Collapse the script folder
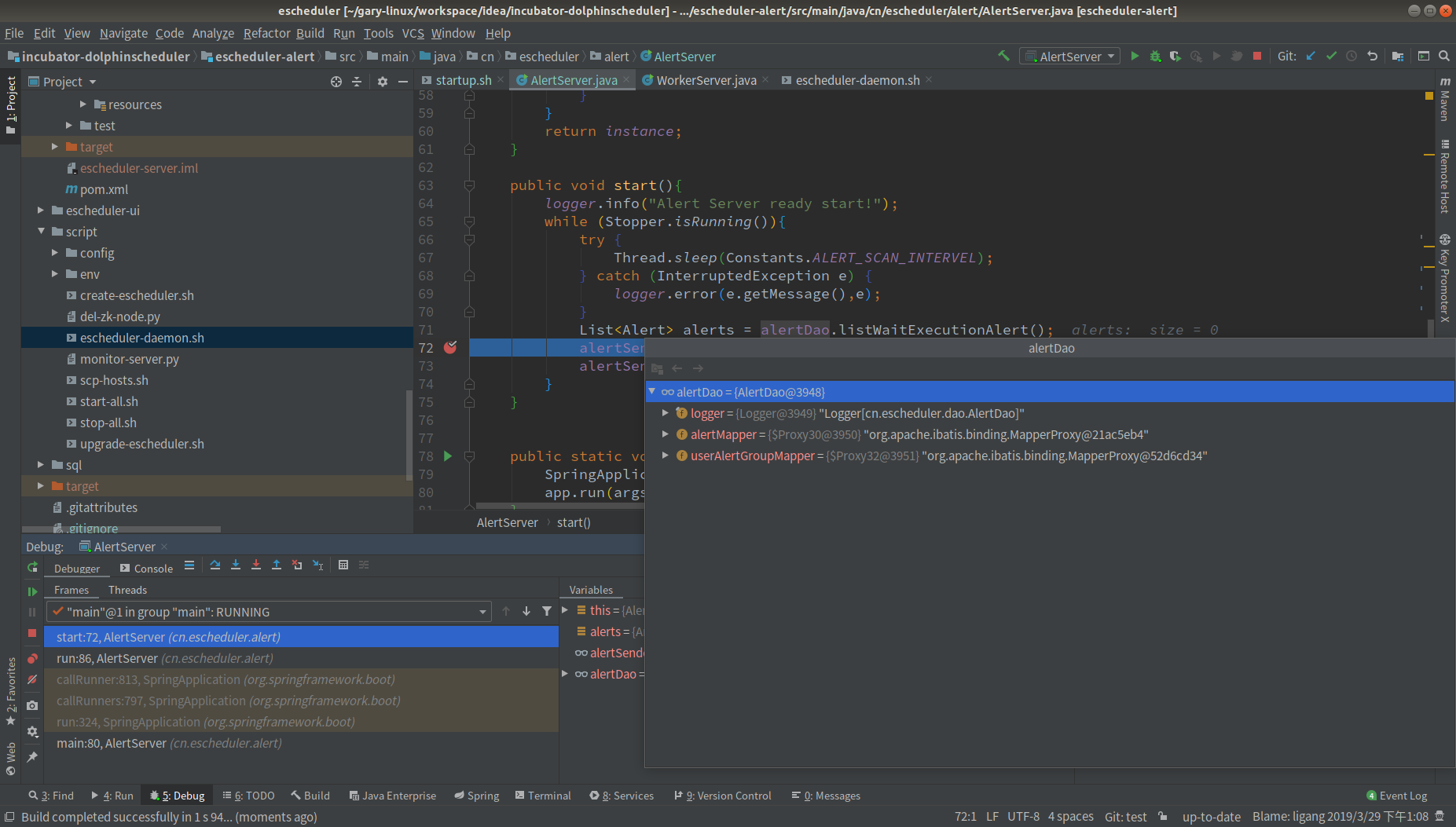The image size is (1456, 827). point(41,232)
